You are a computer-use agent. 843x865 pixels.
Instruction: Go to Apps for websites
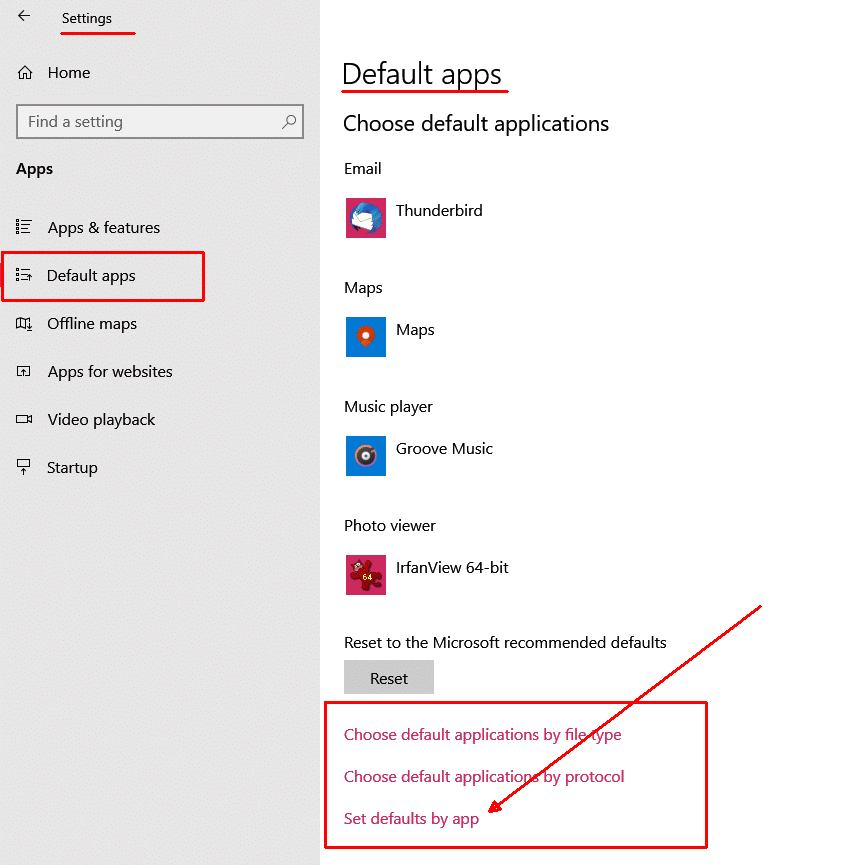(110, 372)
